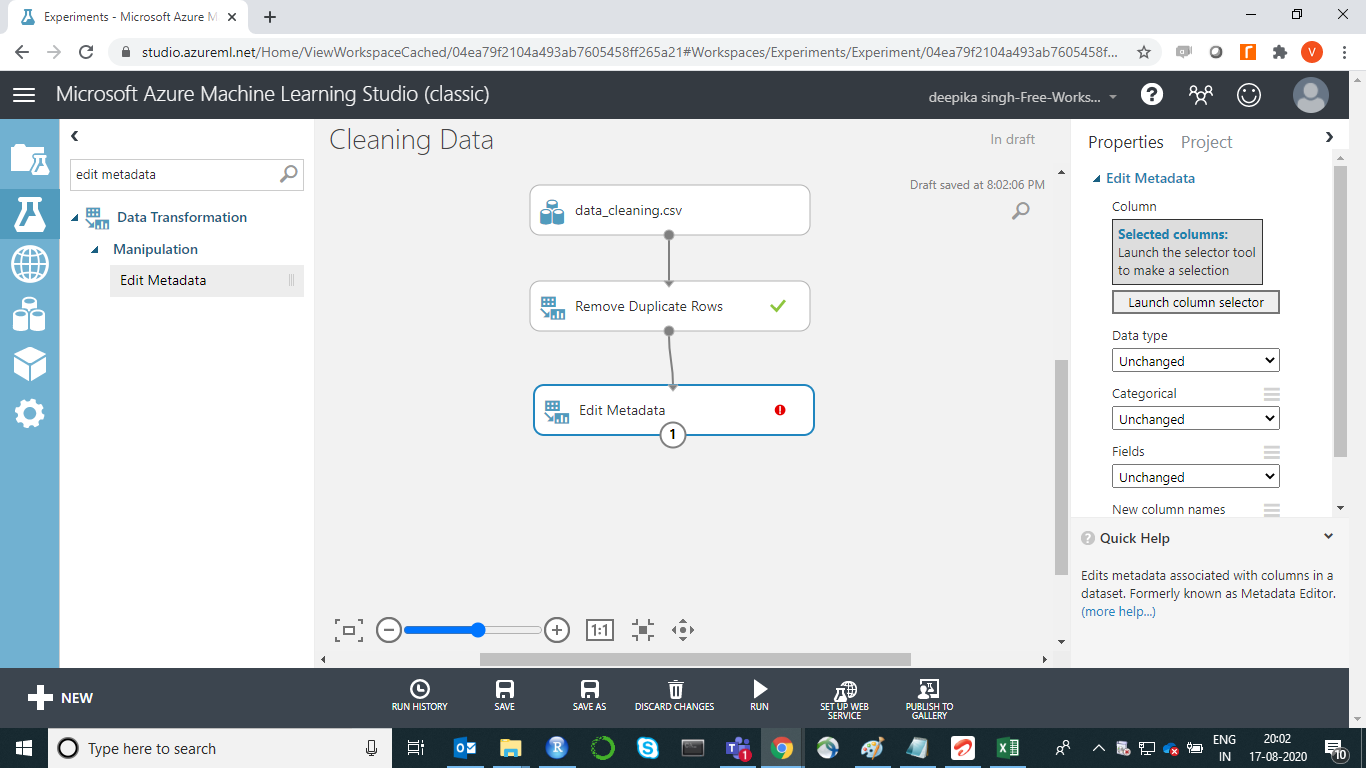Click the edit metadata search field

(175, 174)
